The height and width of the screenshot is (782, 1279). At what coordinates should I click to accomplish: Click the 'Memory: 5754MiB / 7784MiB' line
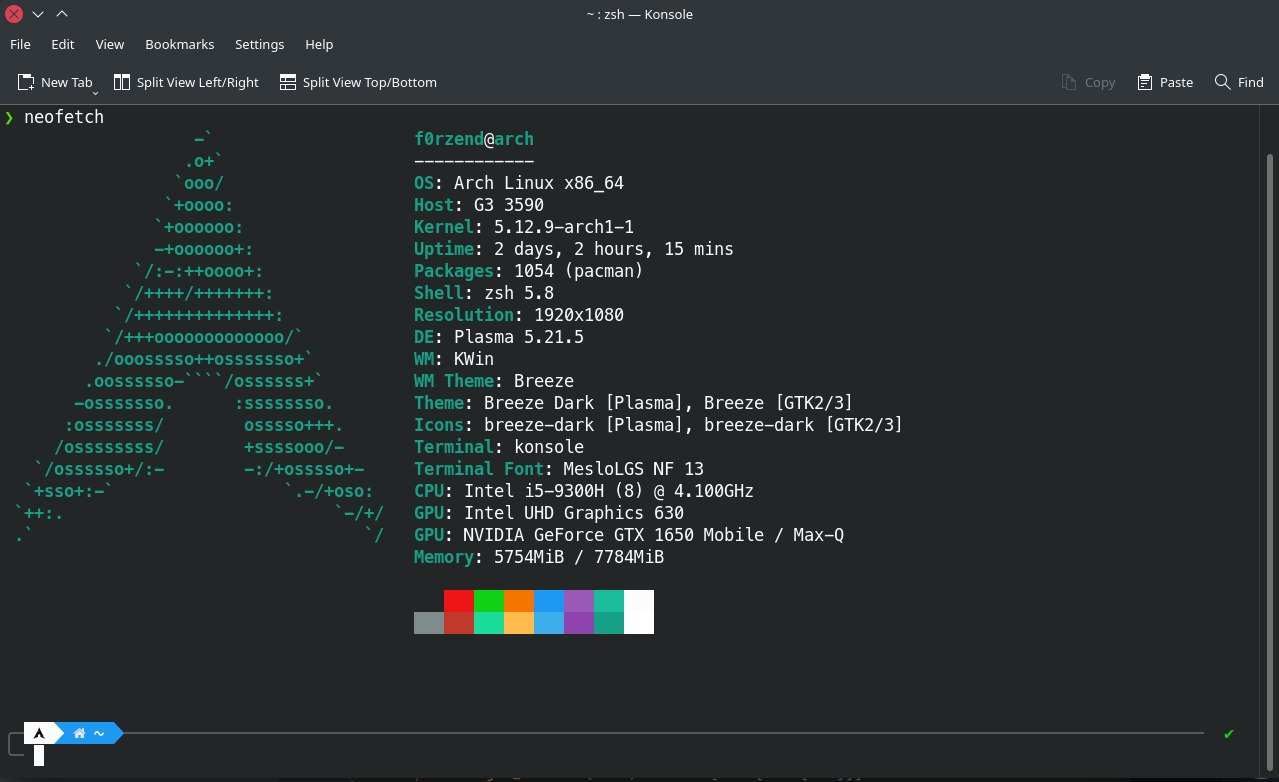pos(539,557)
